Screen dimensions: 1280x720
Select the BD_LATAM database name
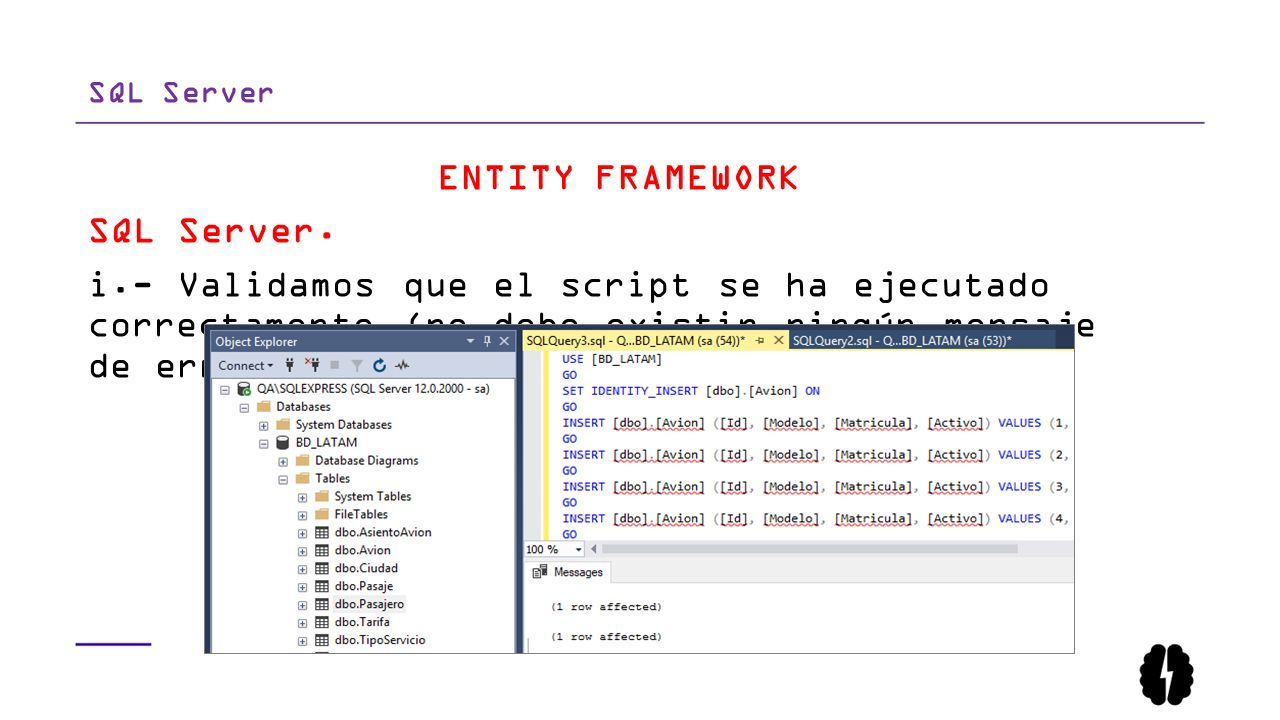pyautogui.click(x=326, y=442)
